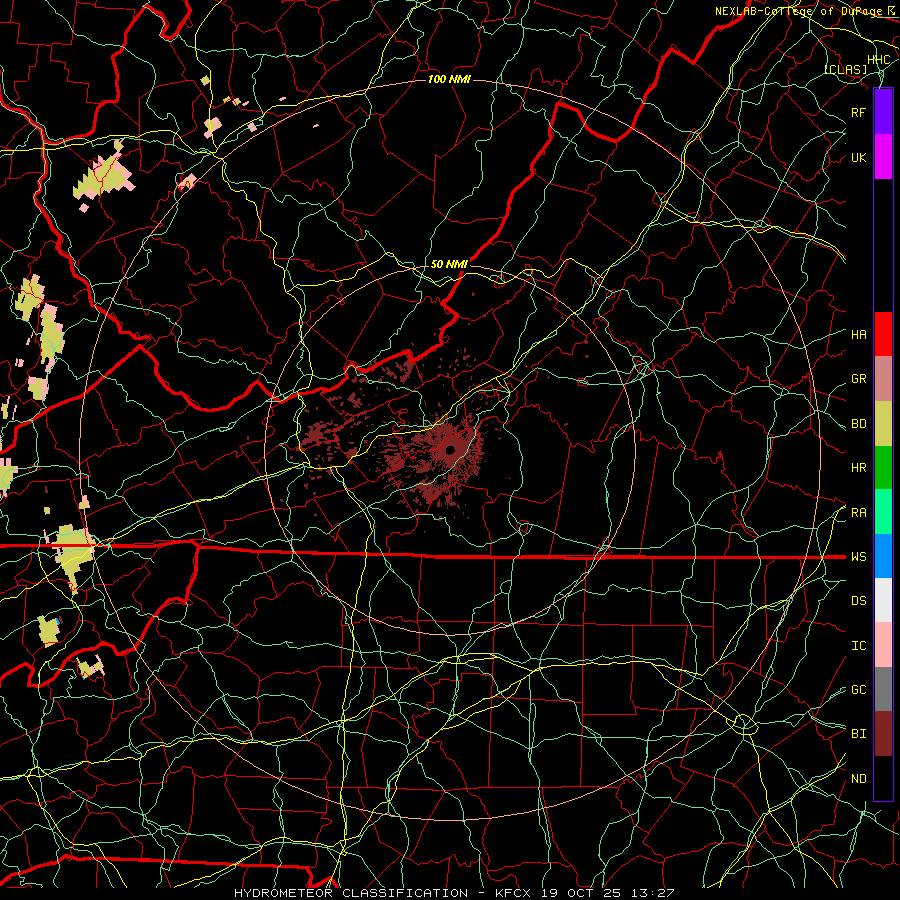The height and width of the screenshot is (900, 900).
Task: Click the 100 NMI range ring label
Action: pos(449,79)
